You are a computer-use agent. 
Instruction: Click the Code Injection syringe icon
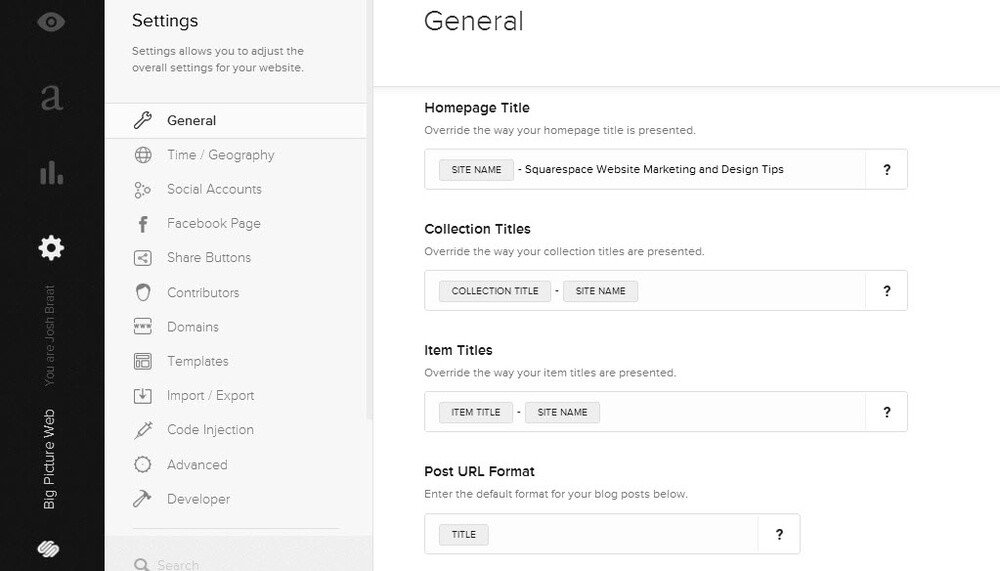(x=143, y=430)
